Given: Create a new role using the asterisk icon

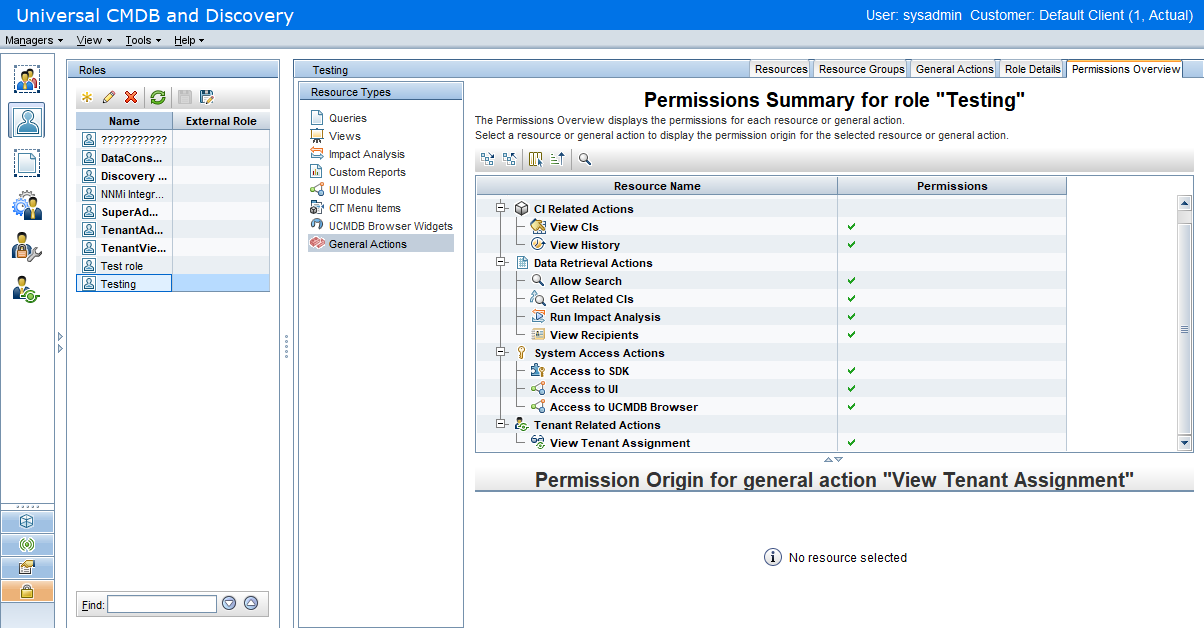Looking at the screenshot, I should coord(87,97).
